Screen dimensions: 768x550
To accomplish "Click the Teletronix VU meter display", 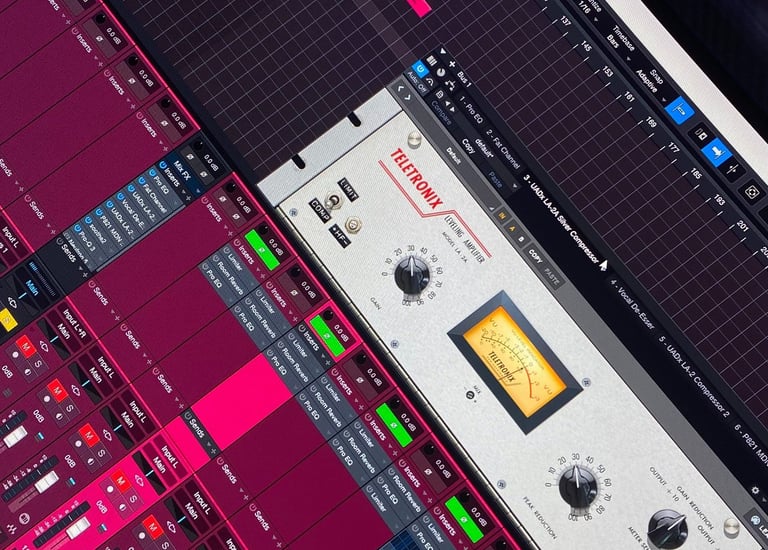I will point(515,361).
